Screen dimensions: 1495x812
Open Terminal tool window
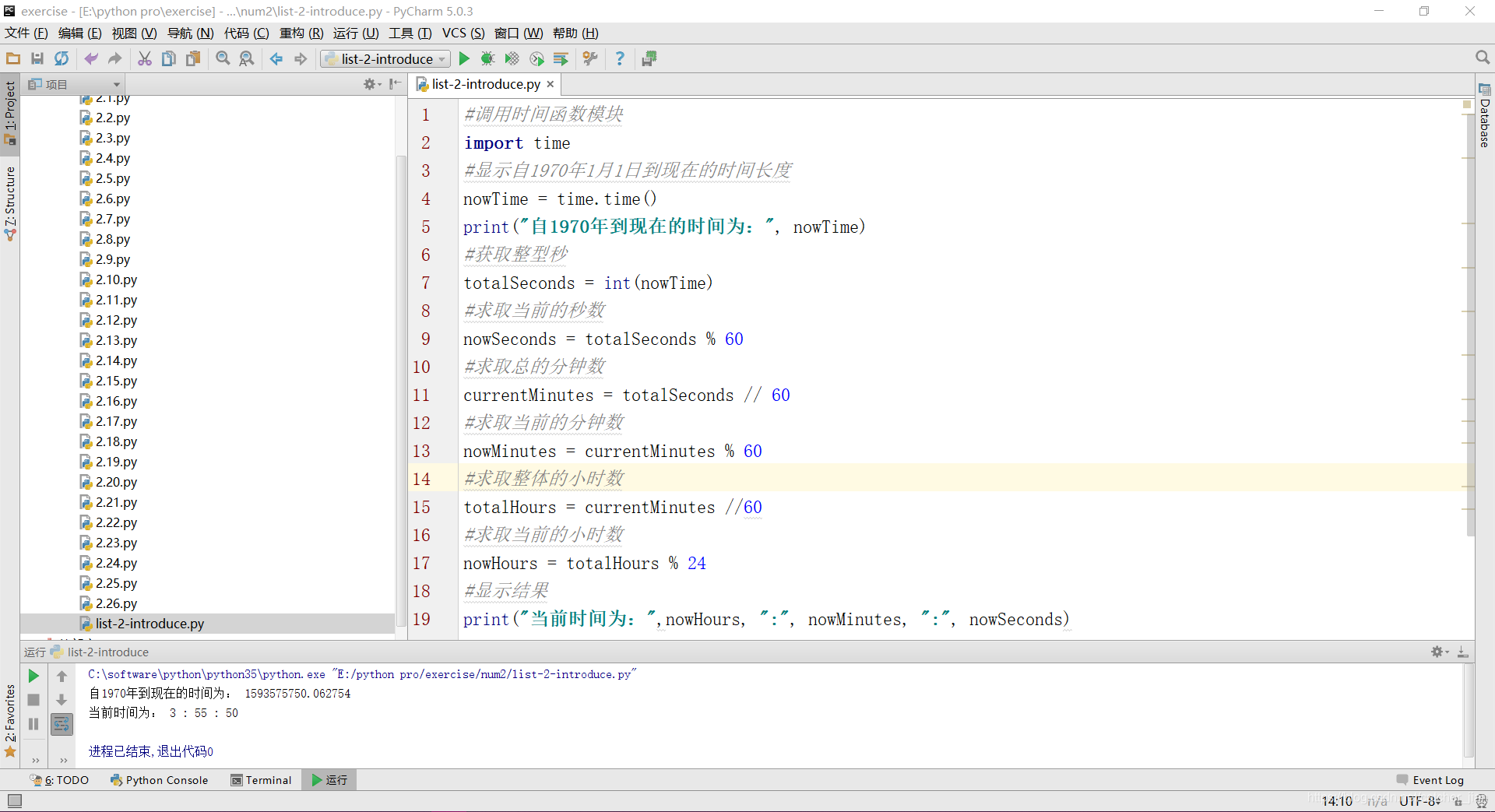(262, 780)
